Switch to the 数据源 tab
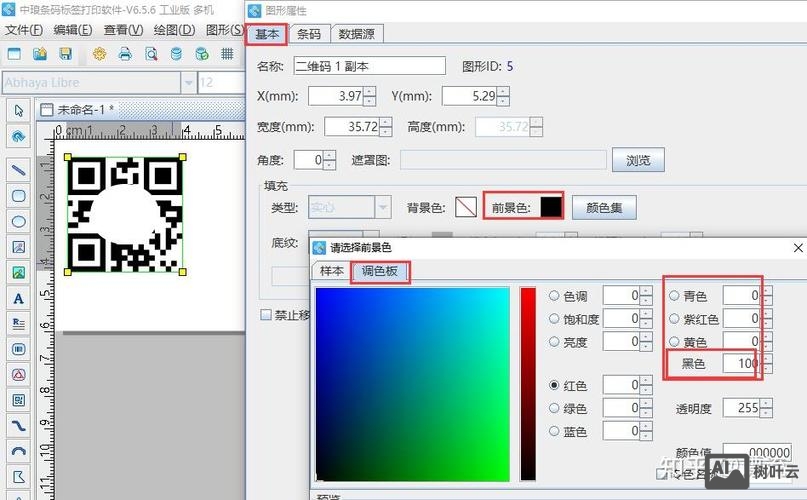This screenshot has width=807, height=500. click(357, 34)
